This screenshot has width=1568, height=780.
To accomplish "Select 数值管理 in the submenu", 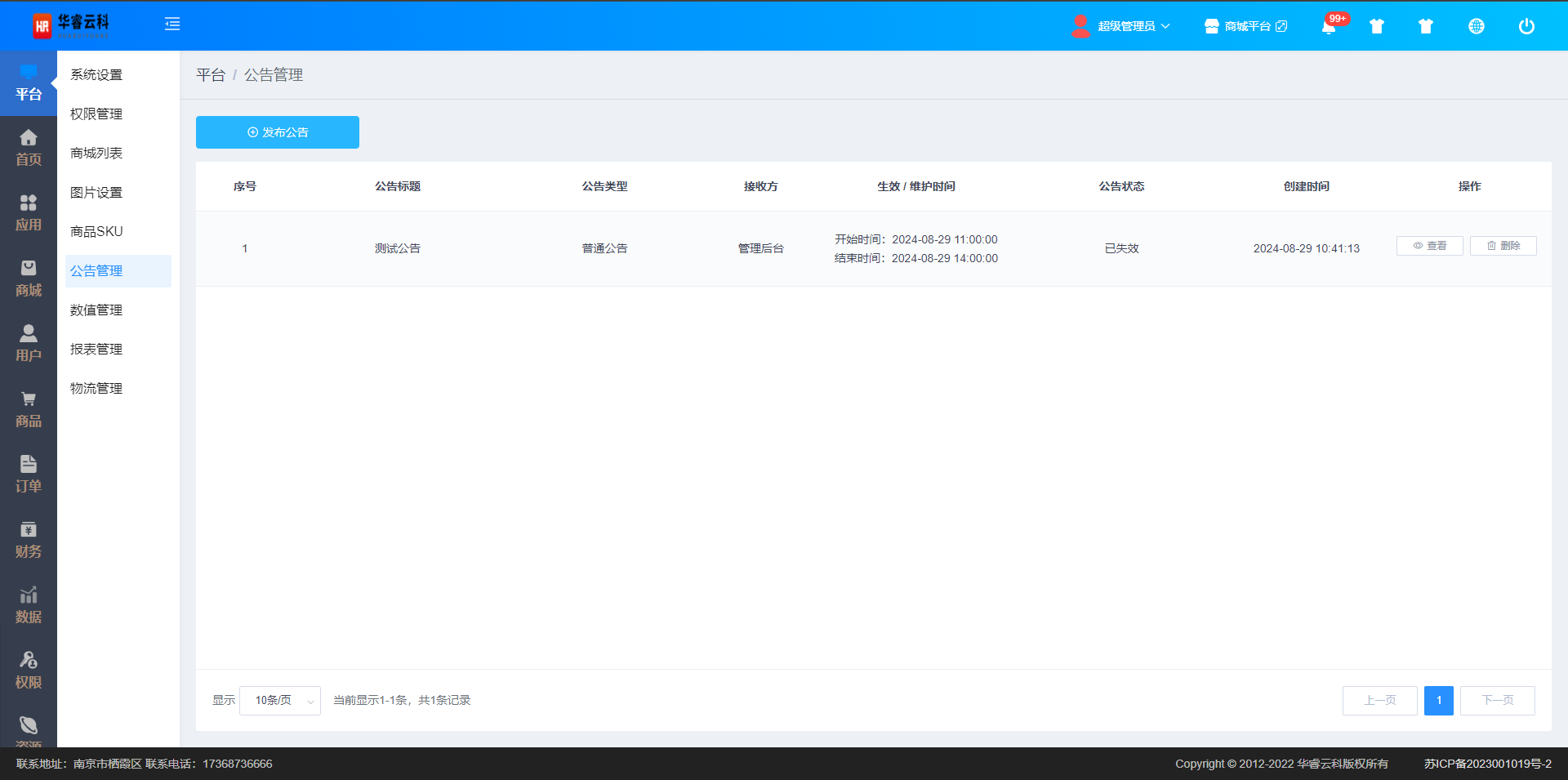I will point(96,310).
